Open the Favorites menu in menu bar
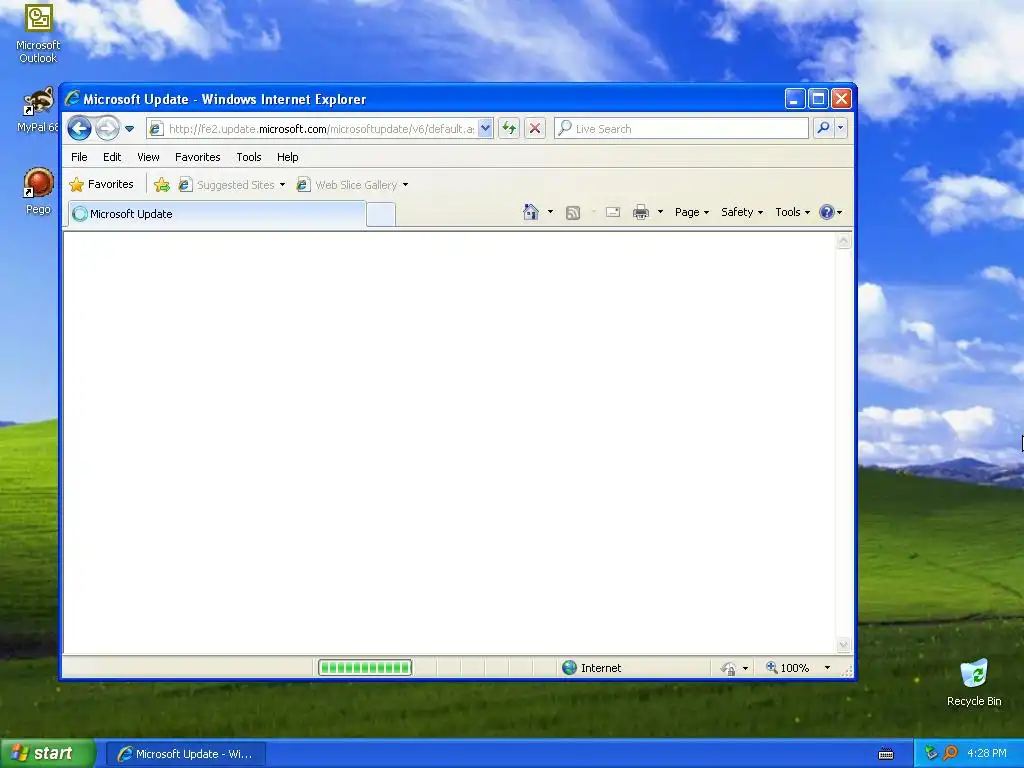 tap(197, 157)
